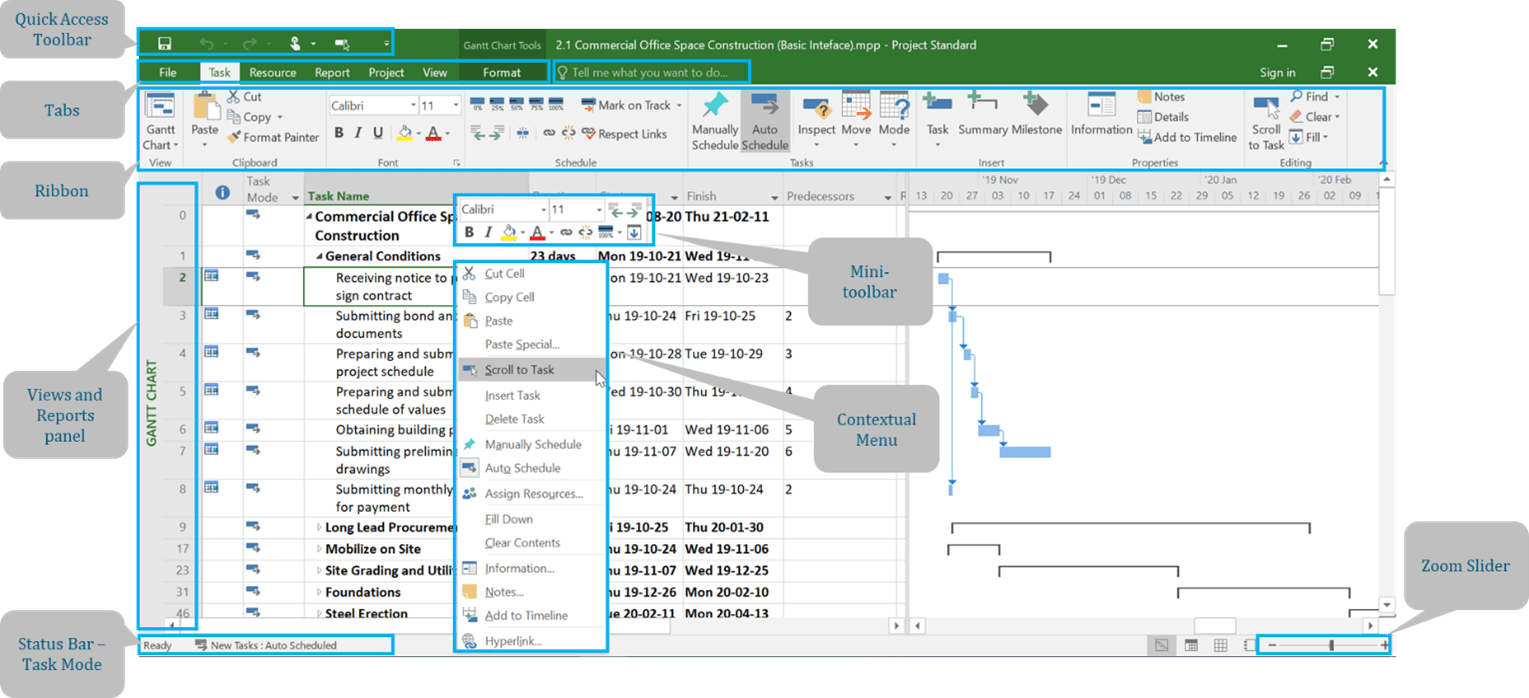Screen dimensions: 1529x698
Task: Toggle Auto Schedule in the ribbon
Action: [765, 121]
